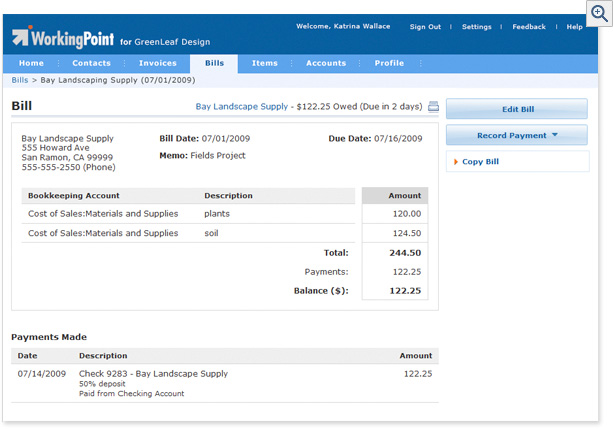Image resolution: width=613 pixels, height=429 pixels.
Task: Click the 07/14/2009 payment date
Action: pos(41,374)
